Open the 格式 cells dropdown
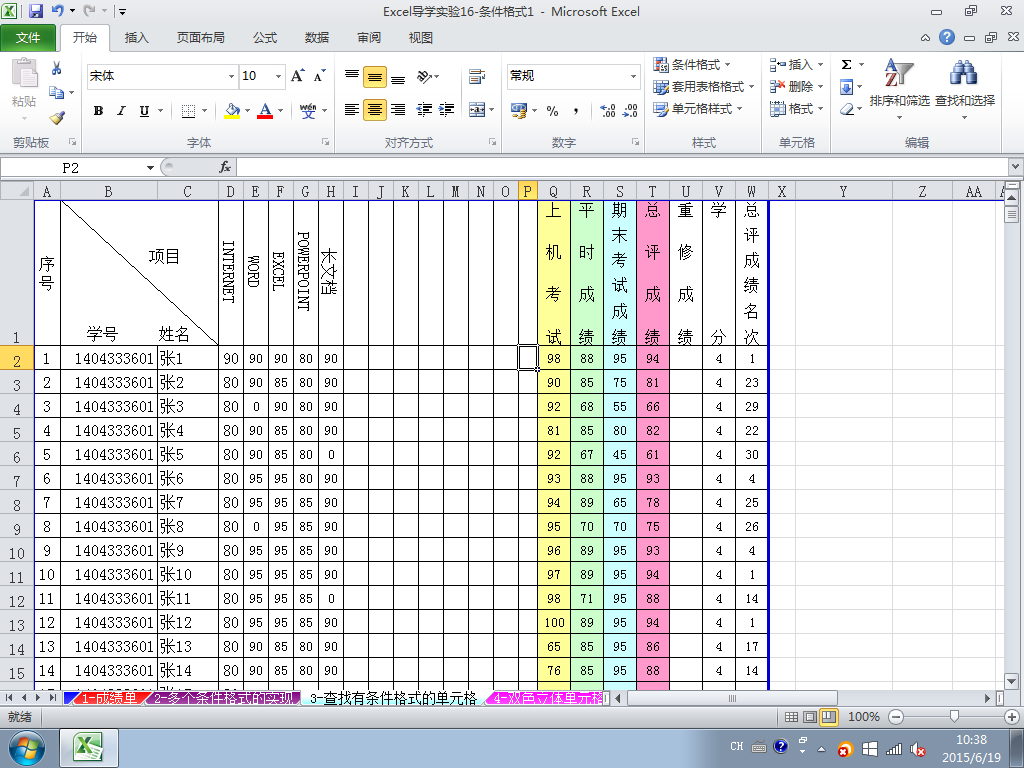 click(797, 108)
